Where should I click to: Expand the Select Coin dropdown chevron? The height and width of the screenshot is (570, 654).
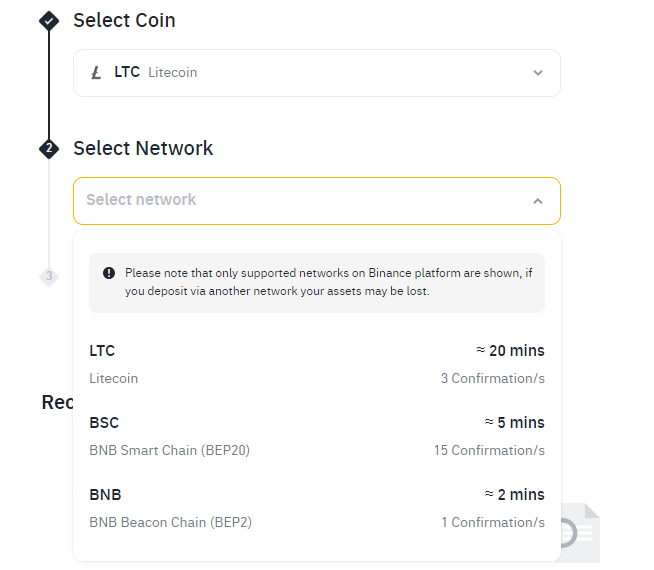click(x=538, y=73)
